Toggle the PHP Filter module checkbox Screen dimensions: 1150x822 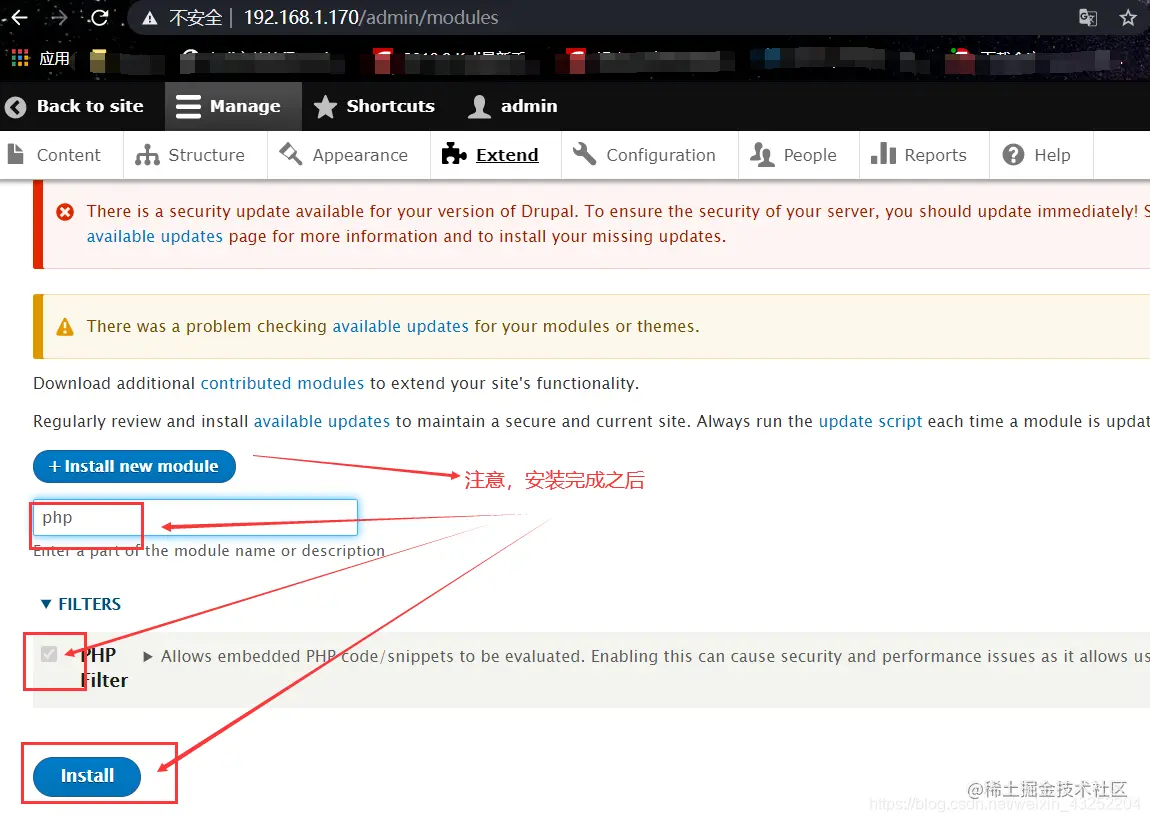tap(49, 654)
